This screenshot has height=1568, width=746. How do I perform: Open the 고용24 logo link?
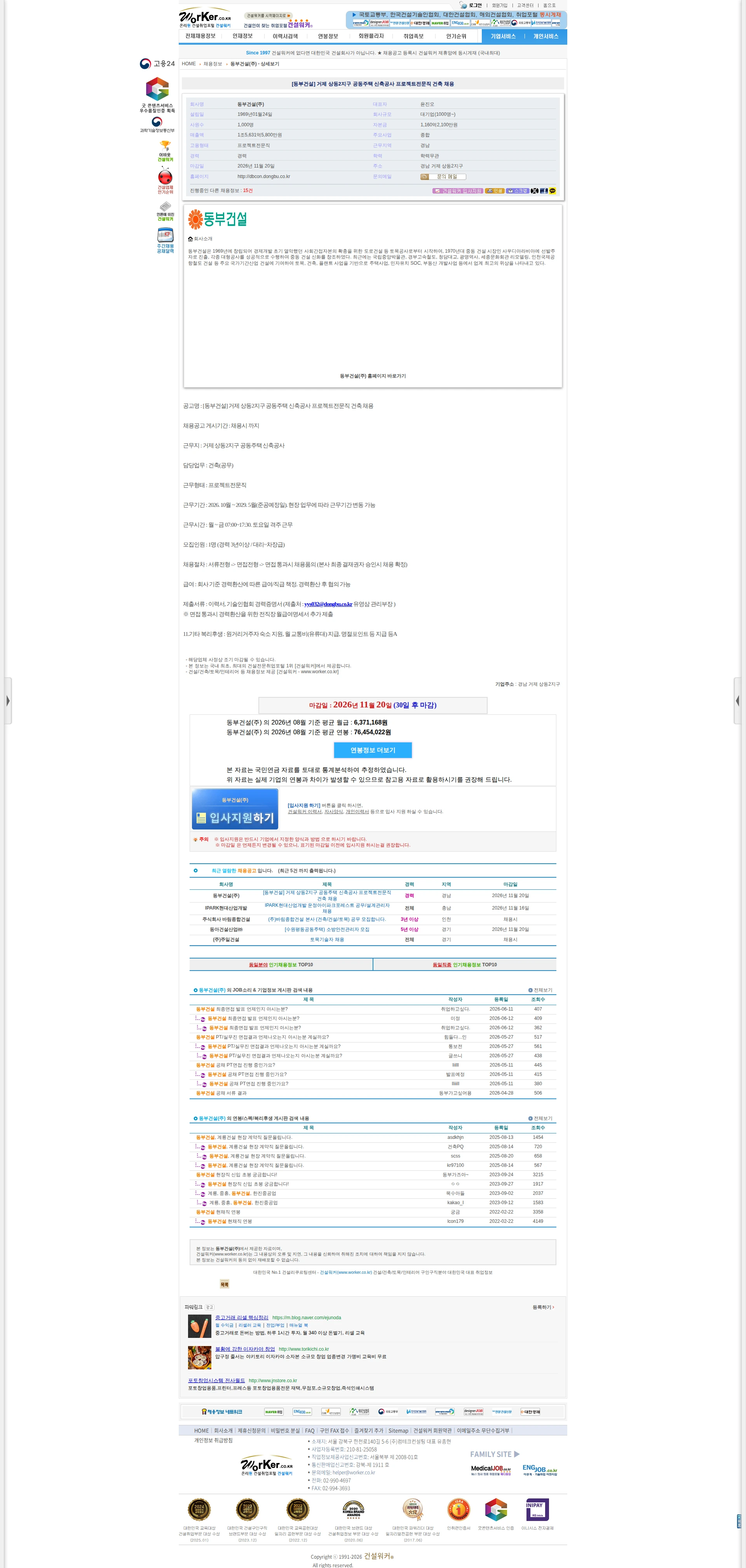click(x=157, y=63)
